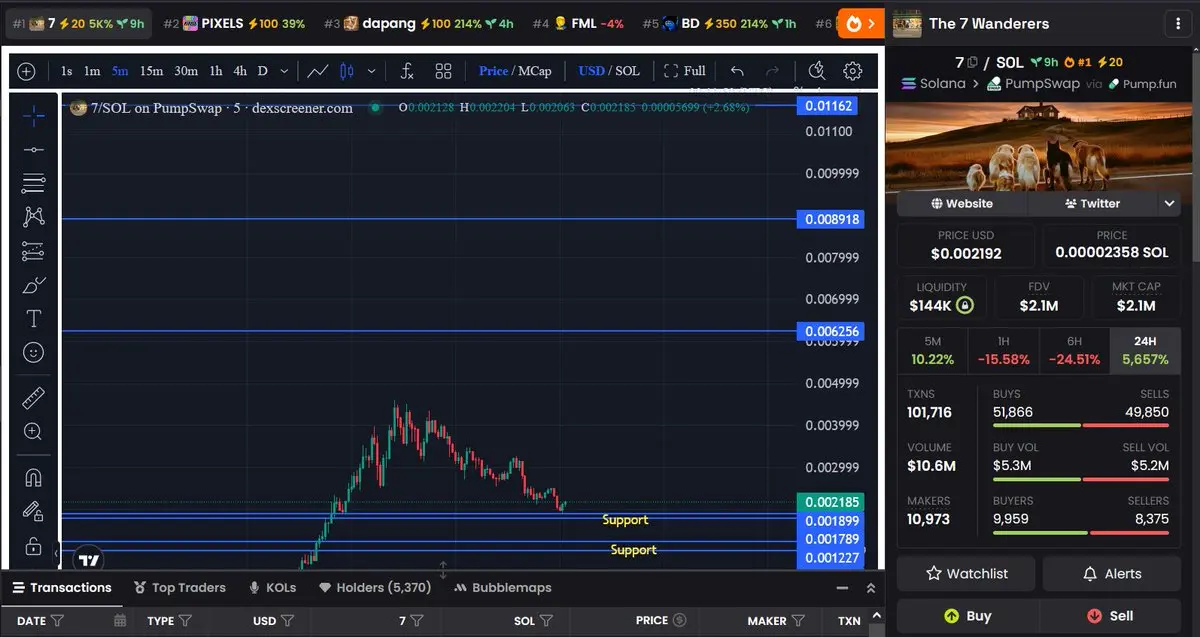Select the 6H stats period
1200x637 pixels.
click(1074, 350)
